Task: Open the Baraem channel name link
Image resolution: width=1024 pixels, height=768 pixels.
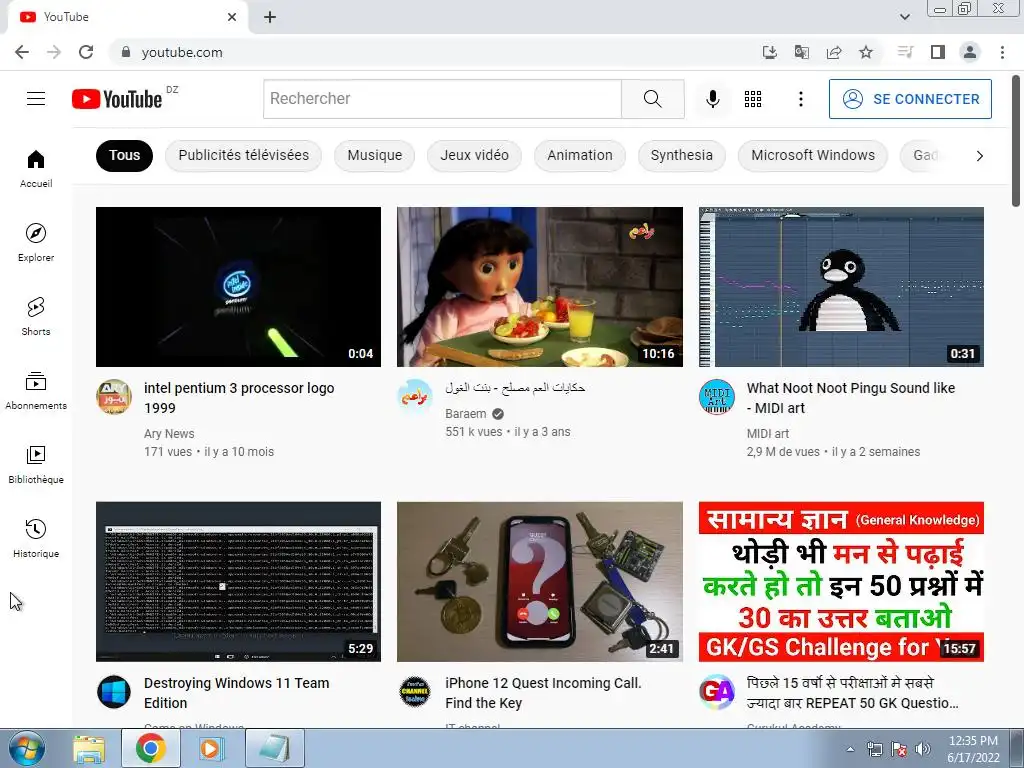Action: 466,414
